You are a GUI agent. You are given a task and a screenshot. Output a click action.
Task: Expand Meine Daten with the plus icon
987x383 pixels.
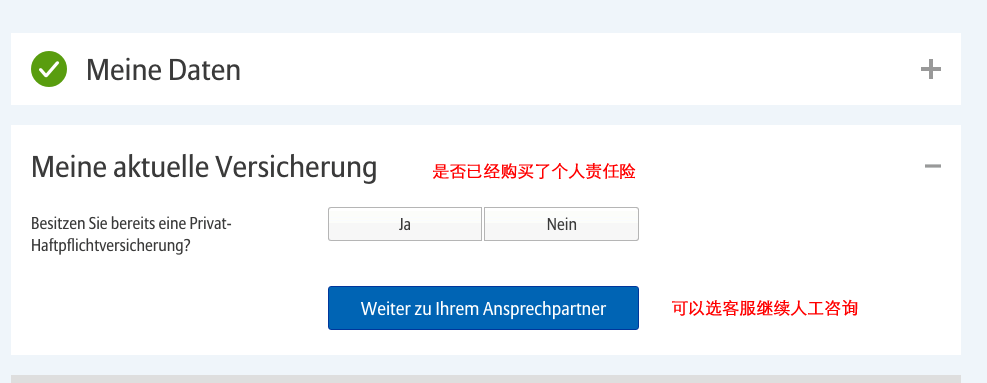pyautogui.click(x=930, y=69)
